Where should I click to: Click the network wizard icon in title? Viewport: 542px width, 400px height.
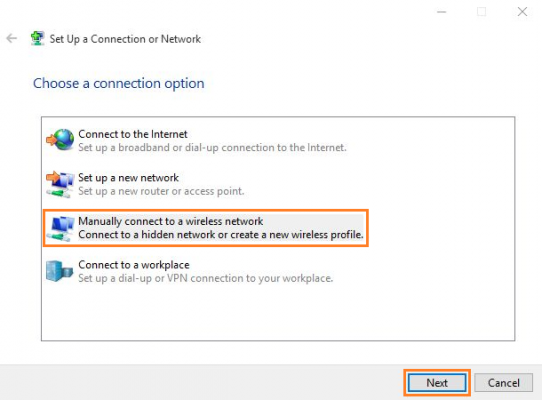click(37, 38)
